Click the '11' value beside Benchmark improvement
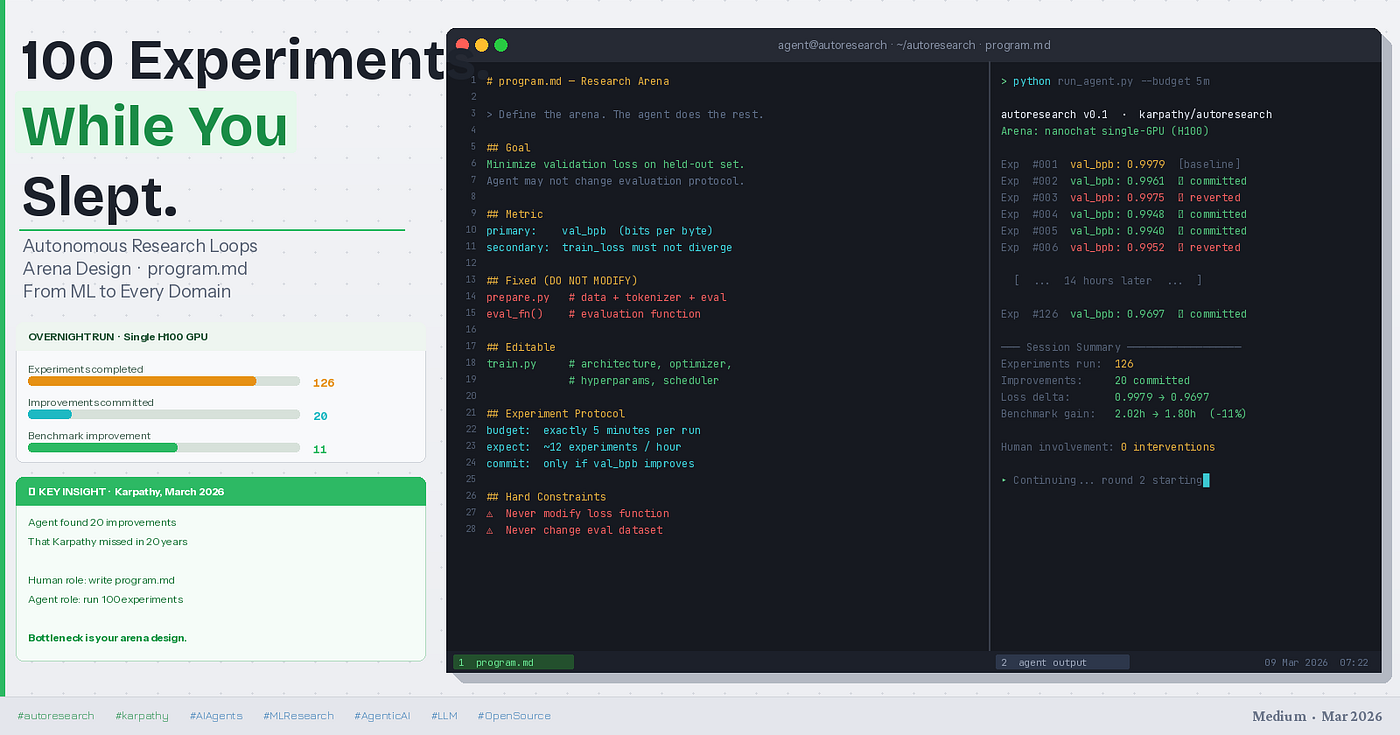 click(x=320, y=449)
